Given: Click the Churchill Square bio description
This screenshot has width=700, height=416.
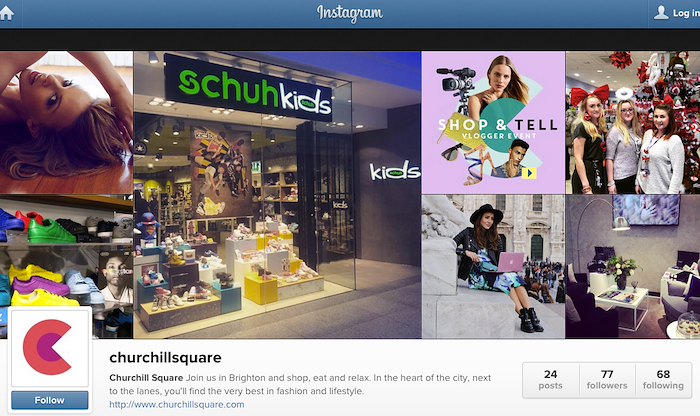Looking at the screenshot, I should (300, 384).
